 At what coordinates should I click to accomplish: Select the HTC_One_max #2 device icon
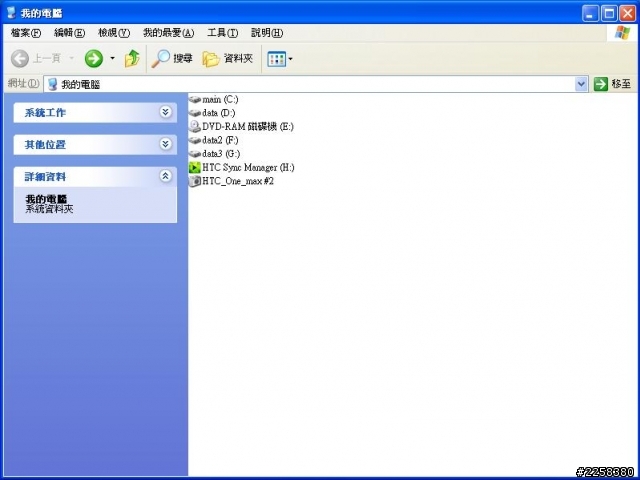[195, 181]
